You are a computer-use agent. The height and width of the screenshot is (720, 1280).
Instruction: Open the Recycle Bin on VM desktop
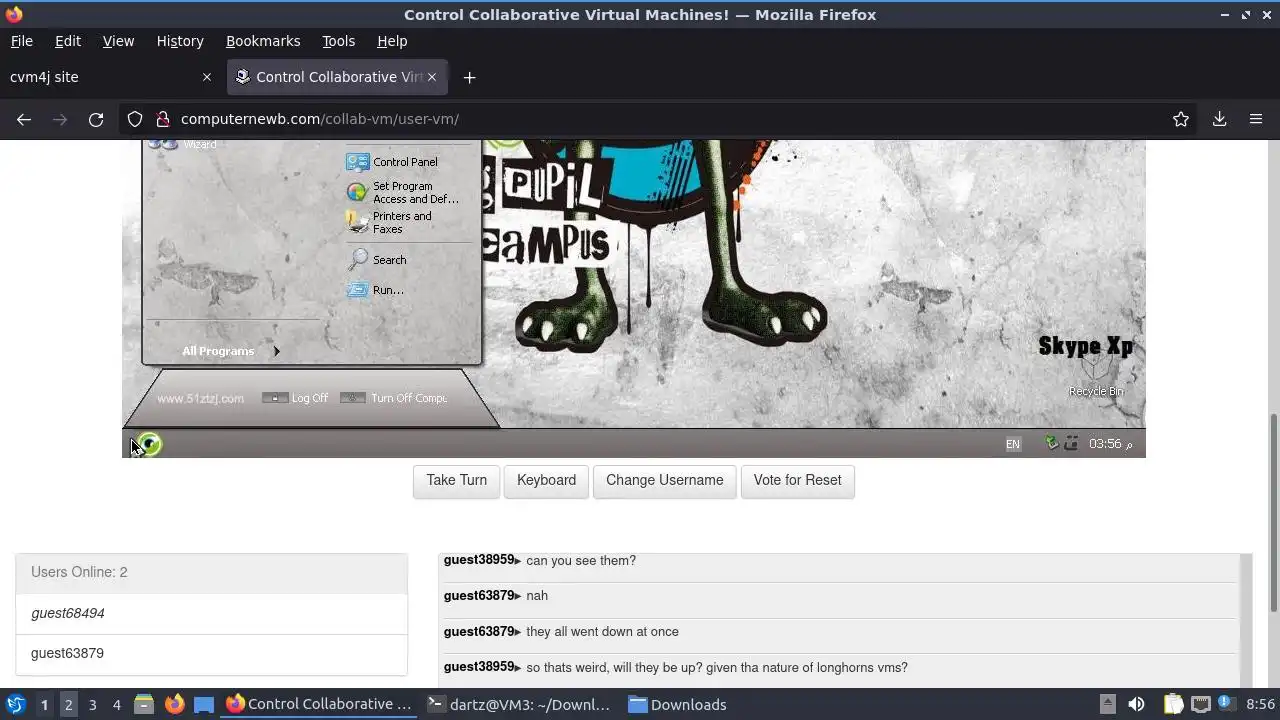[x=1096, y=375]
